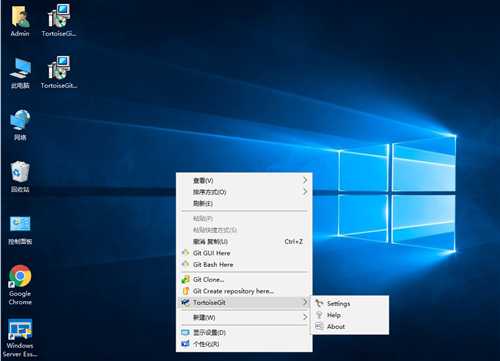Screen dimensions: 500x361
Task: Choose Git GUI Here
Action: pyautogui.click(x=244, y=253)
